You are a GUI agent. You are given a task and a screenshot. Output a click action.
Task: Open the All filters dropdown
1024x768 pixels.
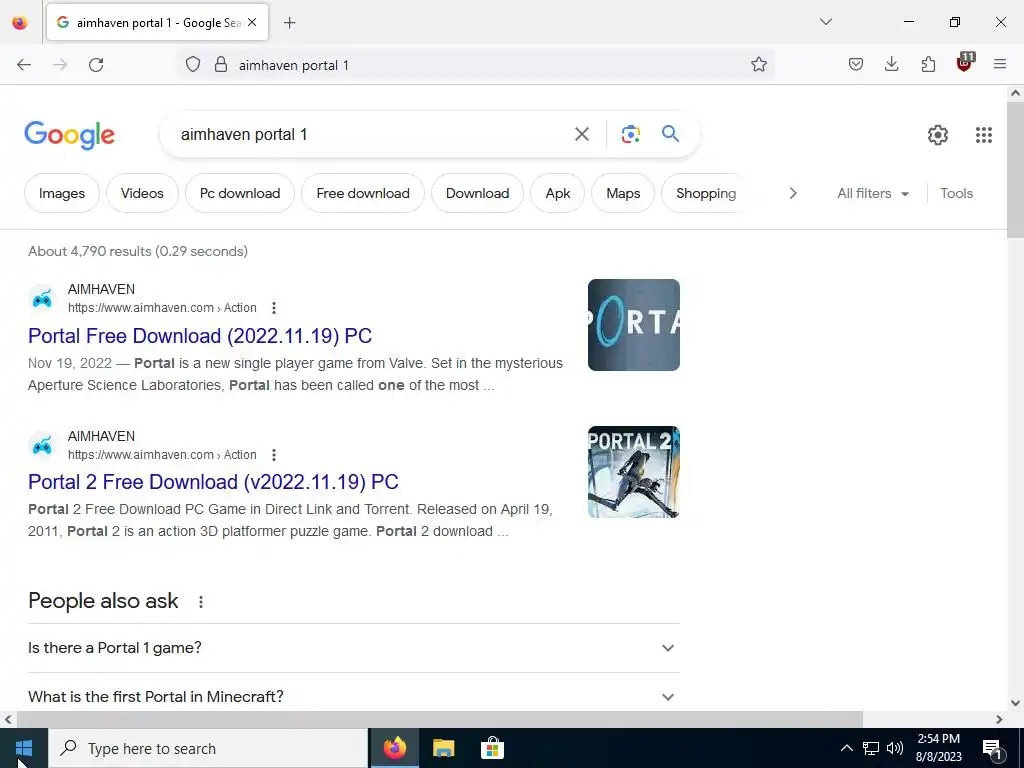(873, 193)
